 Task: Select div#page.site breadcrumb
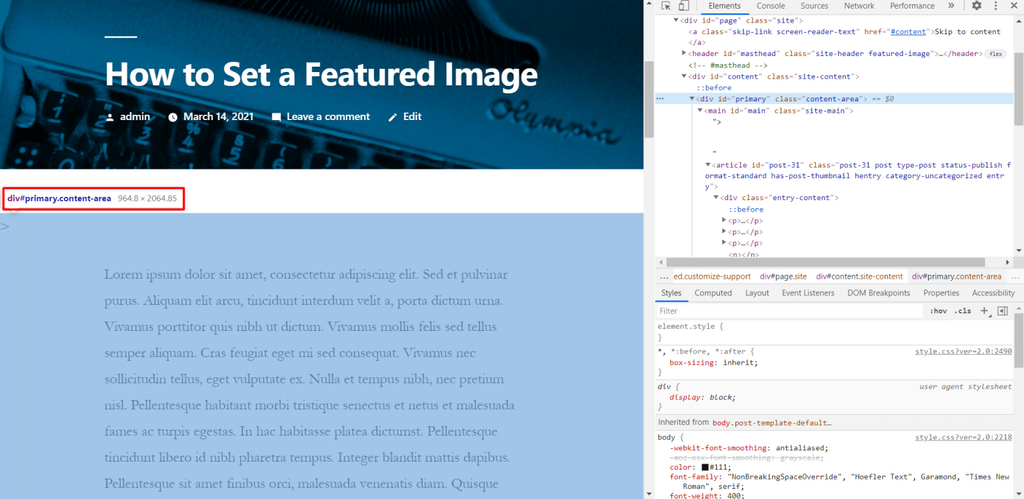[784, 276]
